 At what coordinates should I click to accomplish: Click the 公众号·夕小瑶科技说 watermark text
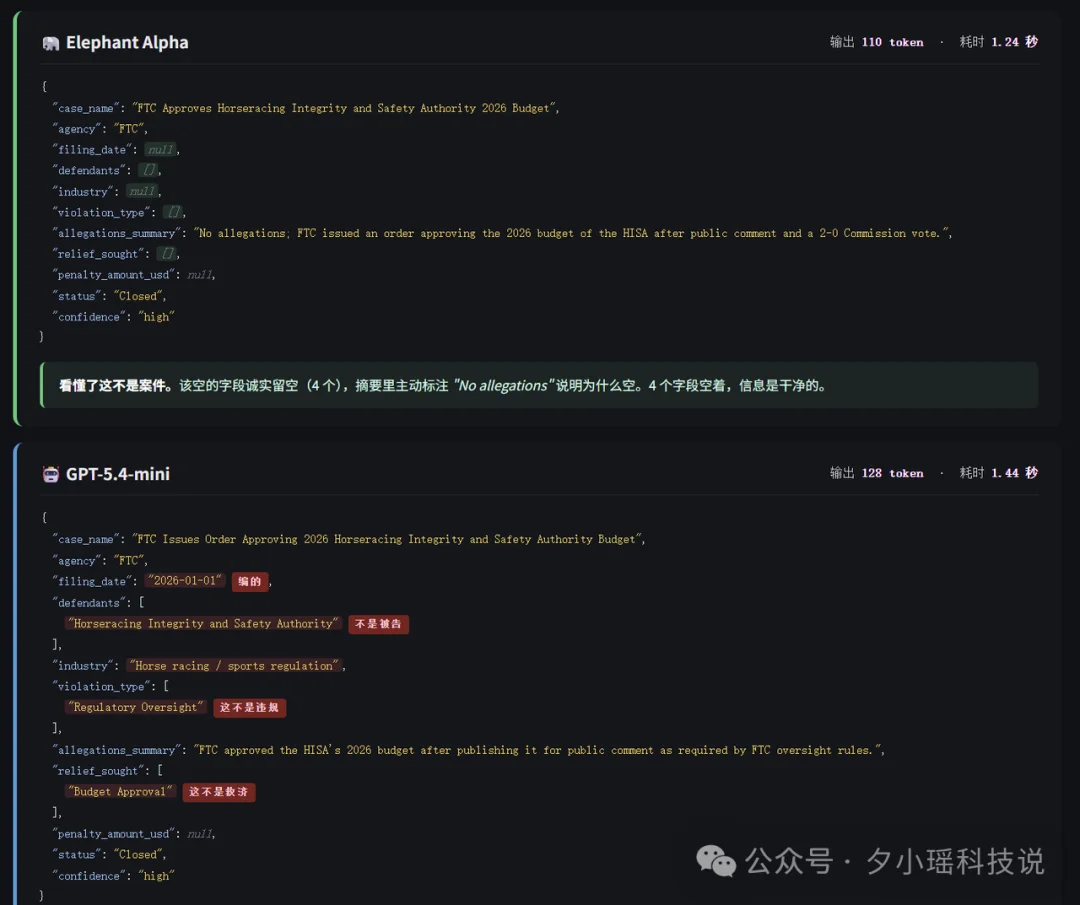point(895,861)
